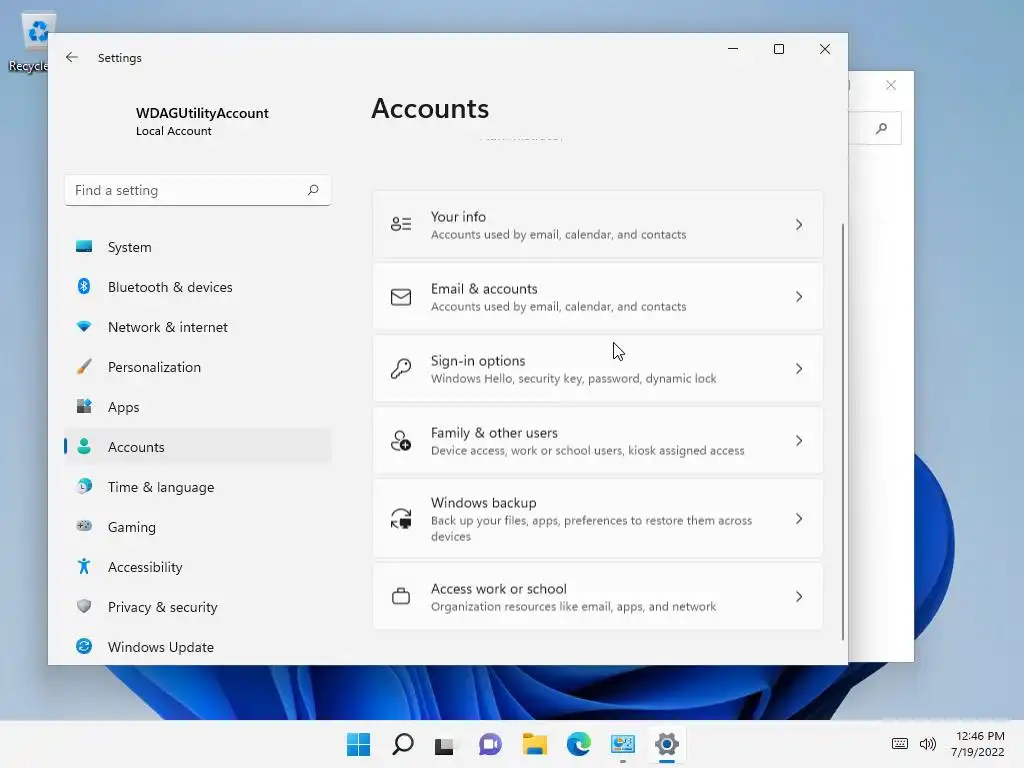The width and height of the screenshot is (1024, 768).
Task: Click the Your info card icon
Action: (x=401, y=225)
